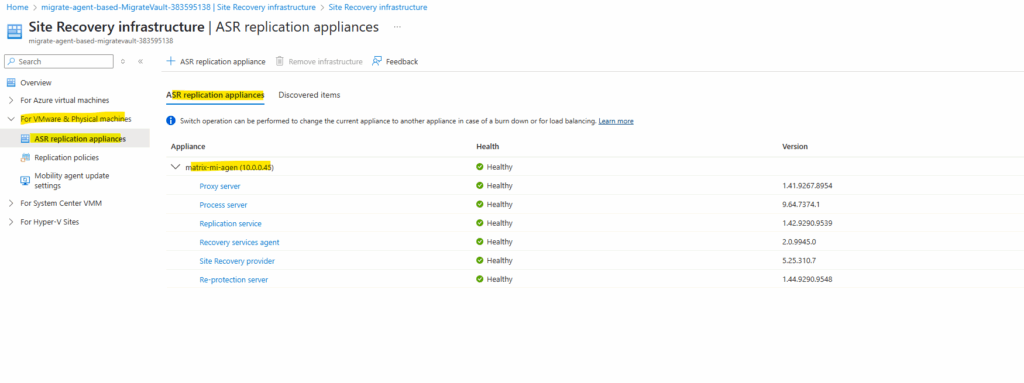The width and height of the screenshot is (1024, 383).
Task: Focus the sidebar Search box
Action: pyautogui.click(x=58, y=61)
